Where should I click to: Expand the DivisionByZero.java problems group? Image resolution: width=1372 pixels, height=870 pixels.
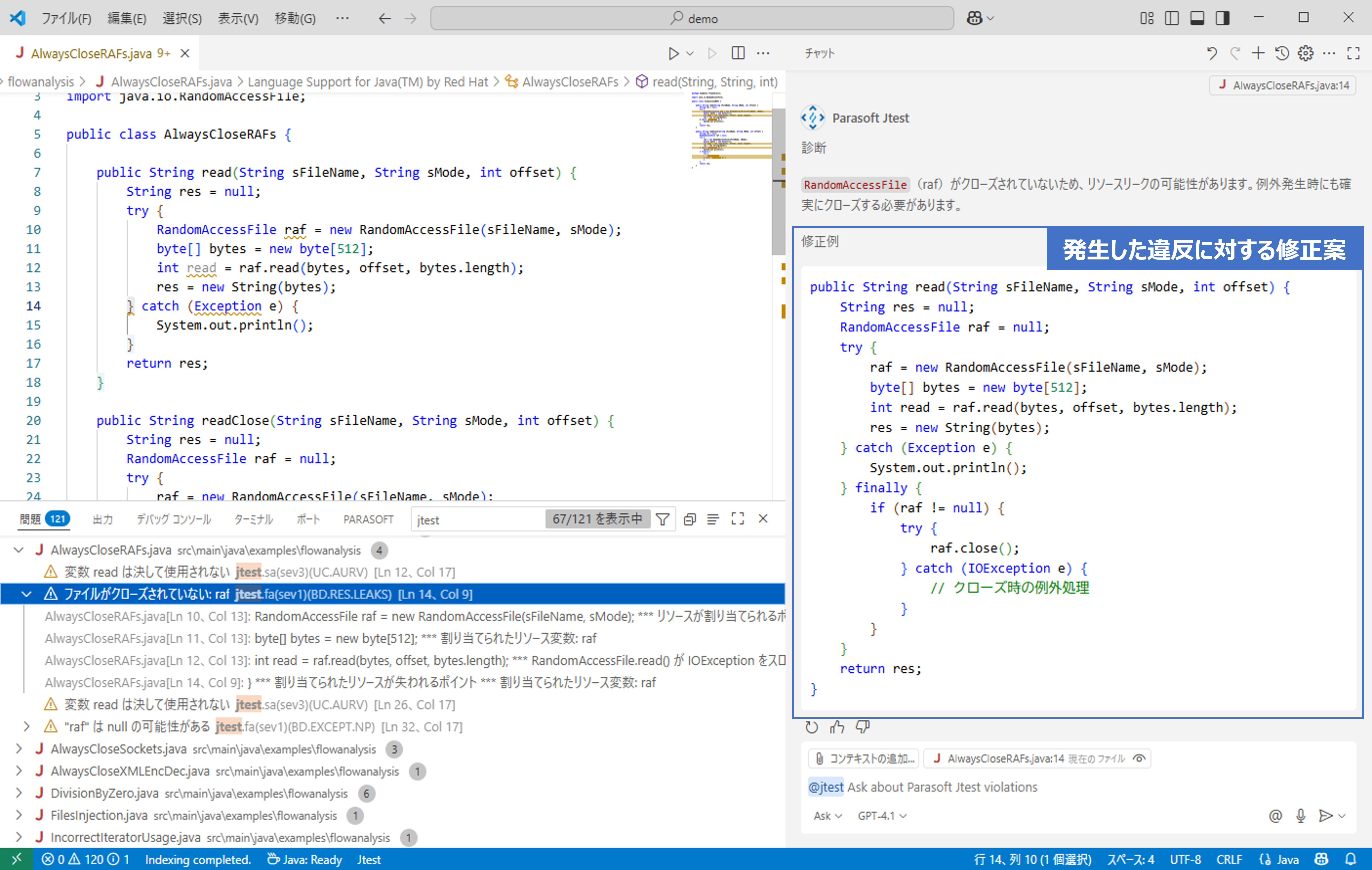(19, 793)
